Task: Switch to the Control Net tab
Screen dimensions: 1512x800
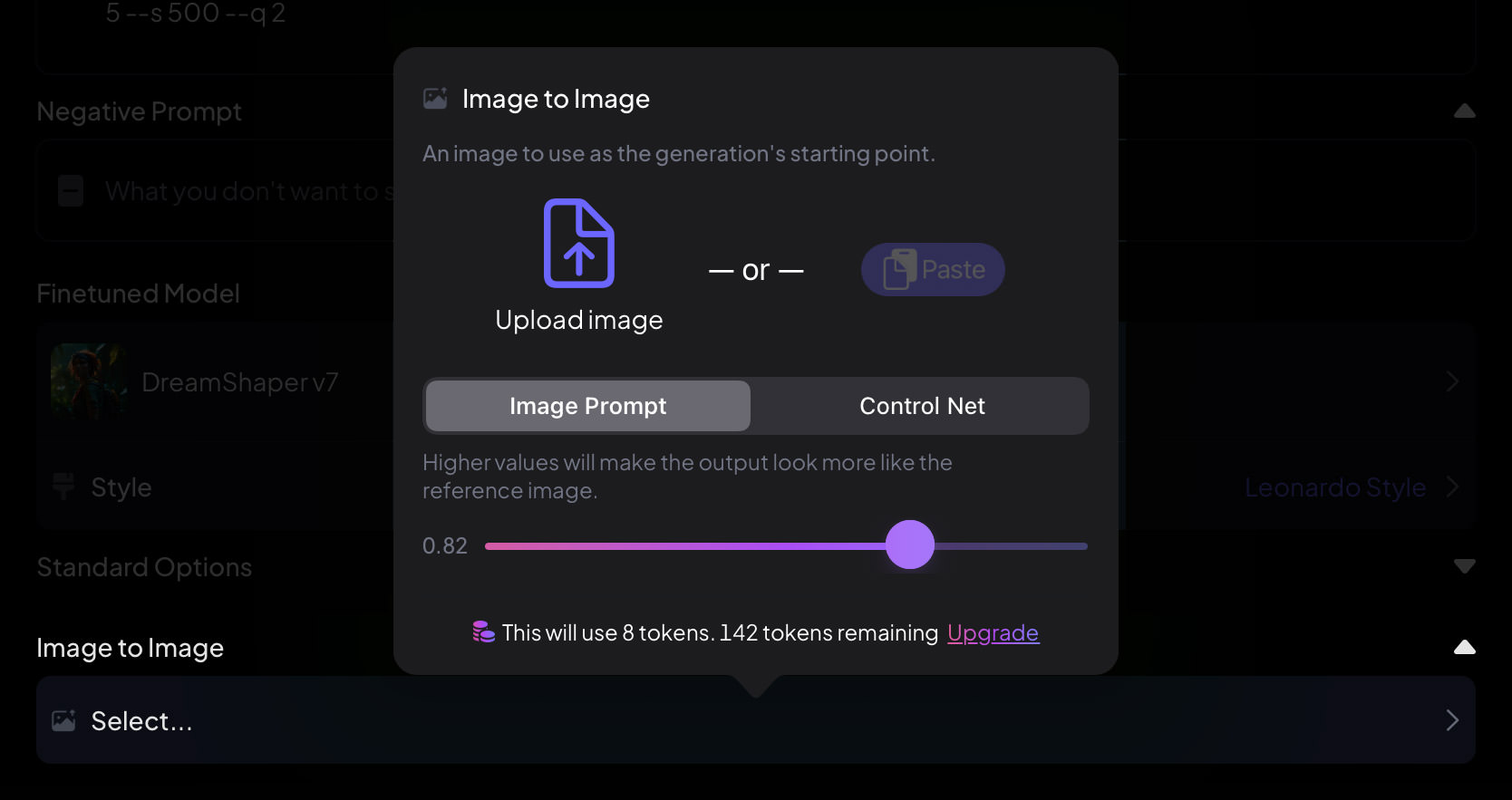Action: point(922,406)
